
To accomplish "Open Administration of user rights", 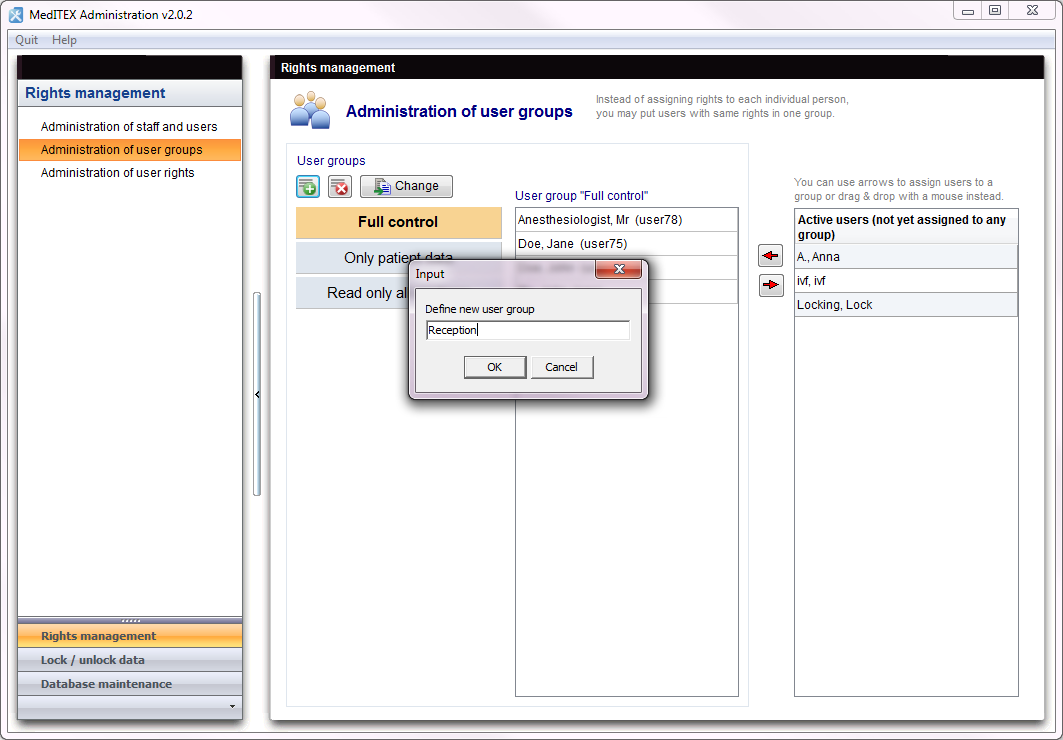I will coord(129,173).
